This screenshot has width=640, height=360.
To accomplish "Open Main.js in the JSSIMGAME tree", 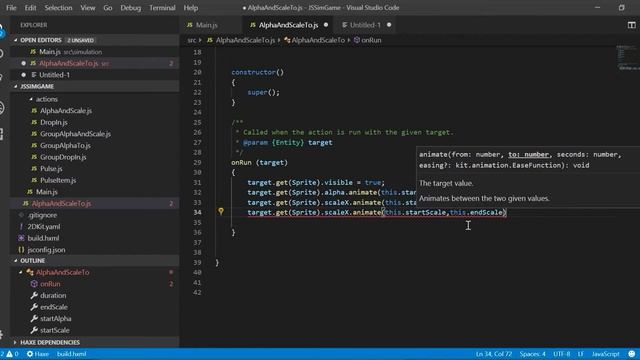I will 47,191.
